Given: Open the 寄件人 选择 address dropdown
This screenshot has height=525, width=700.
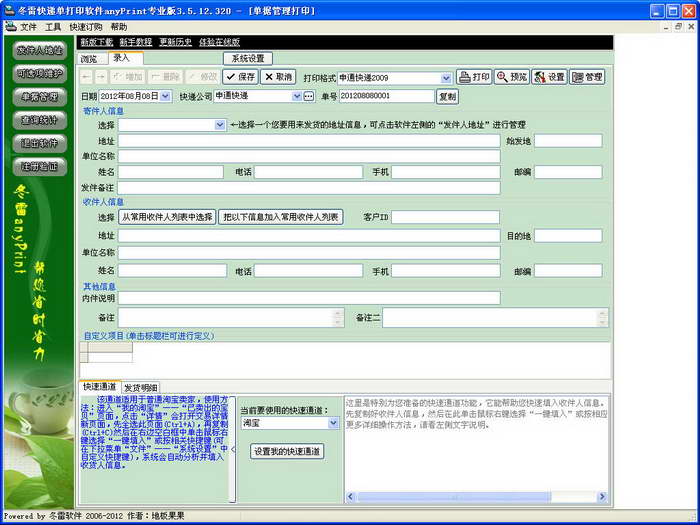Looking at the screenshot, I should tap(220, 125).
